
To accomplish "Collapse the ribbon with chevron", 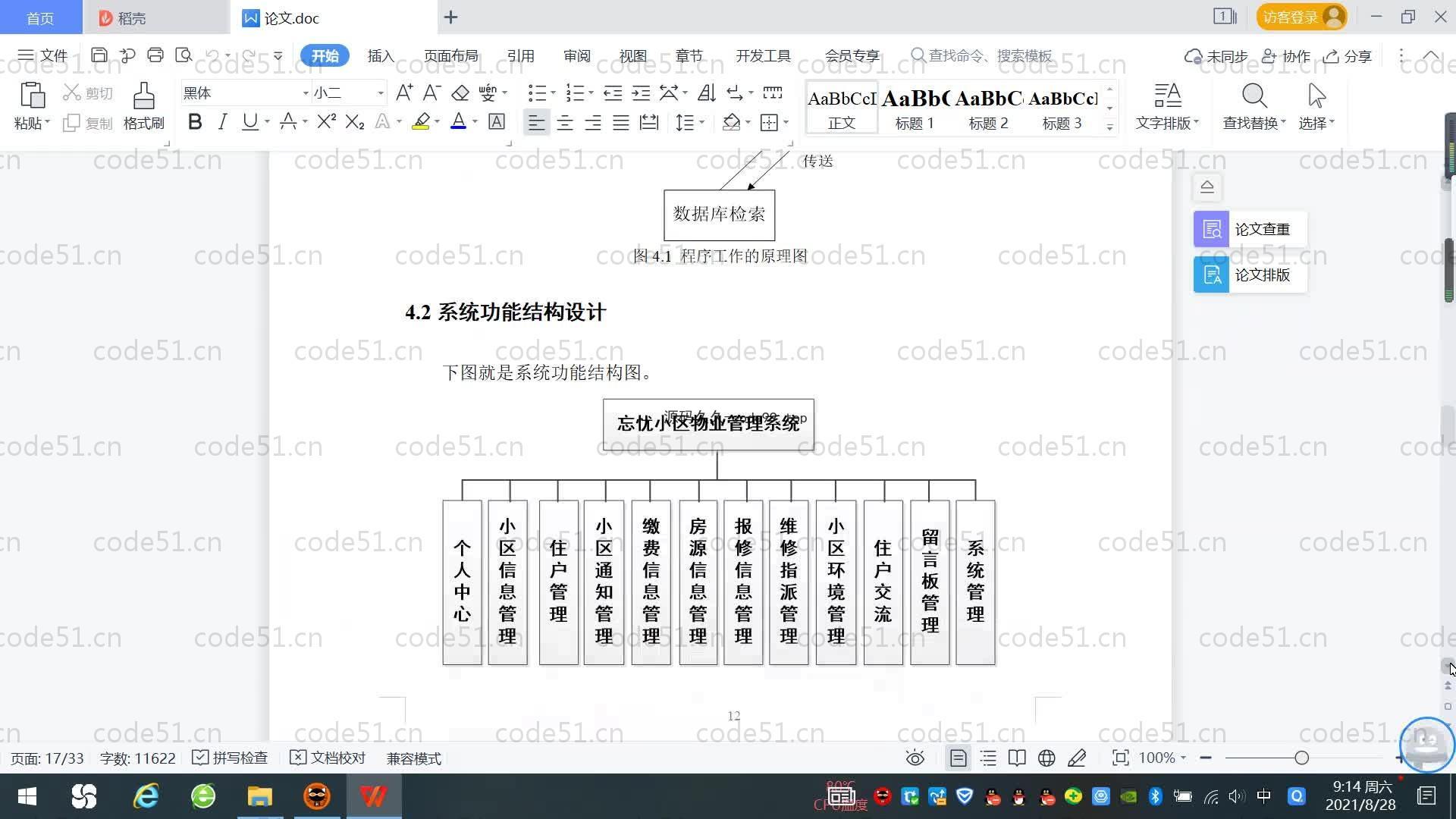I will point(1431,55).
